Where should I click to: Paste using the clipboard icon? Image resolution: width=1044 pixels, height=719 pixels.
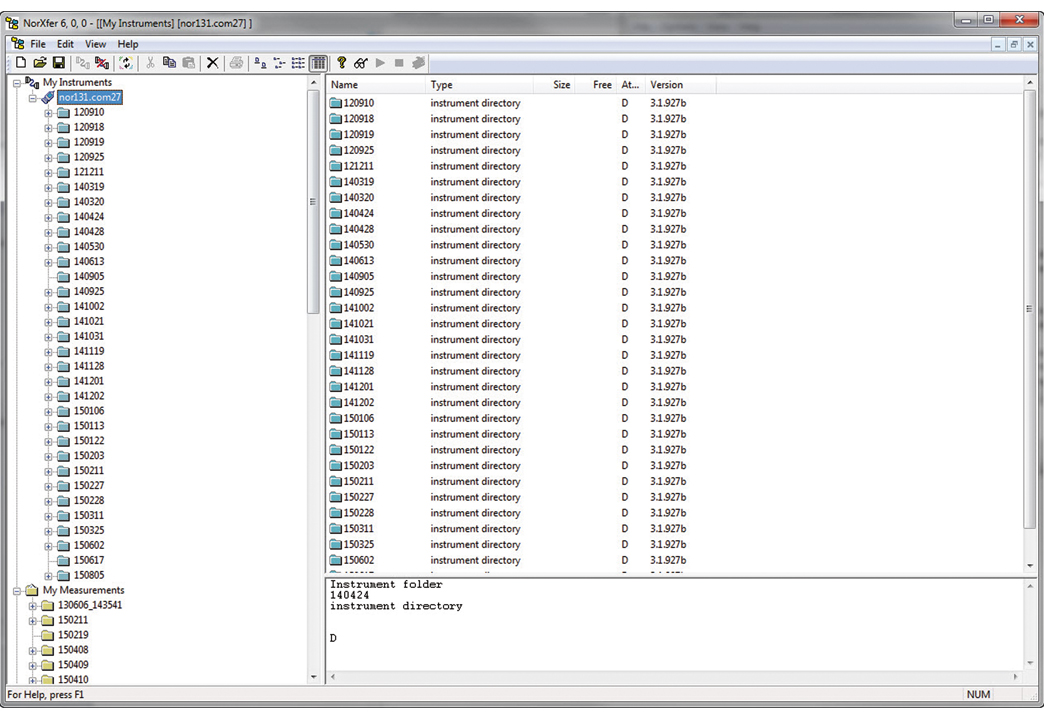click(x=188, y=63)
